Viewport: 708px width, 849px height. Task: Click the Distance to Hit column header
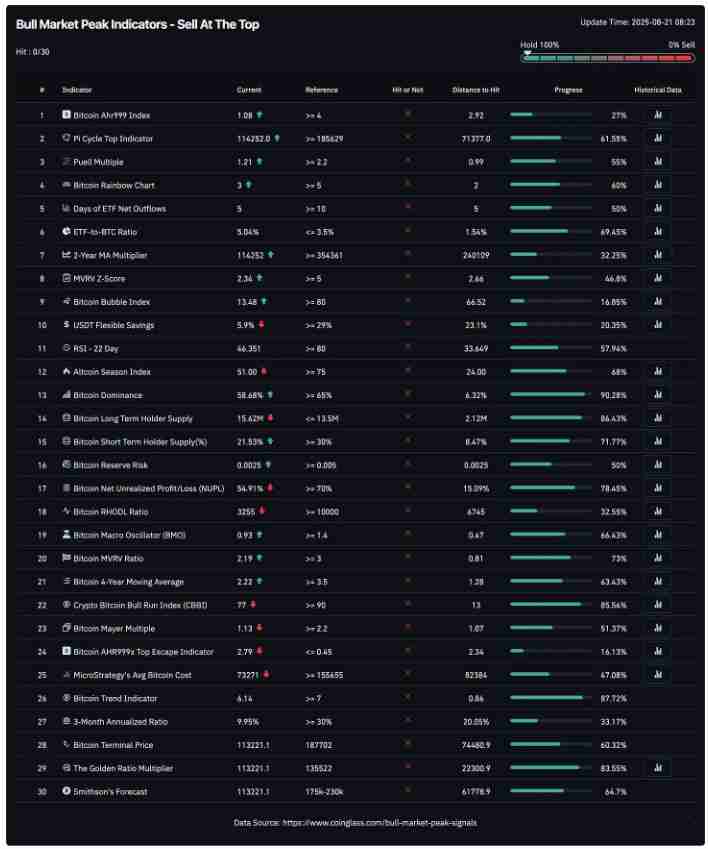coord(475,90)
